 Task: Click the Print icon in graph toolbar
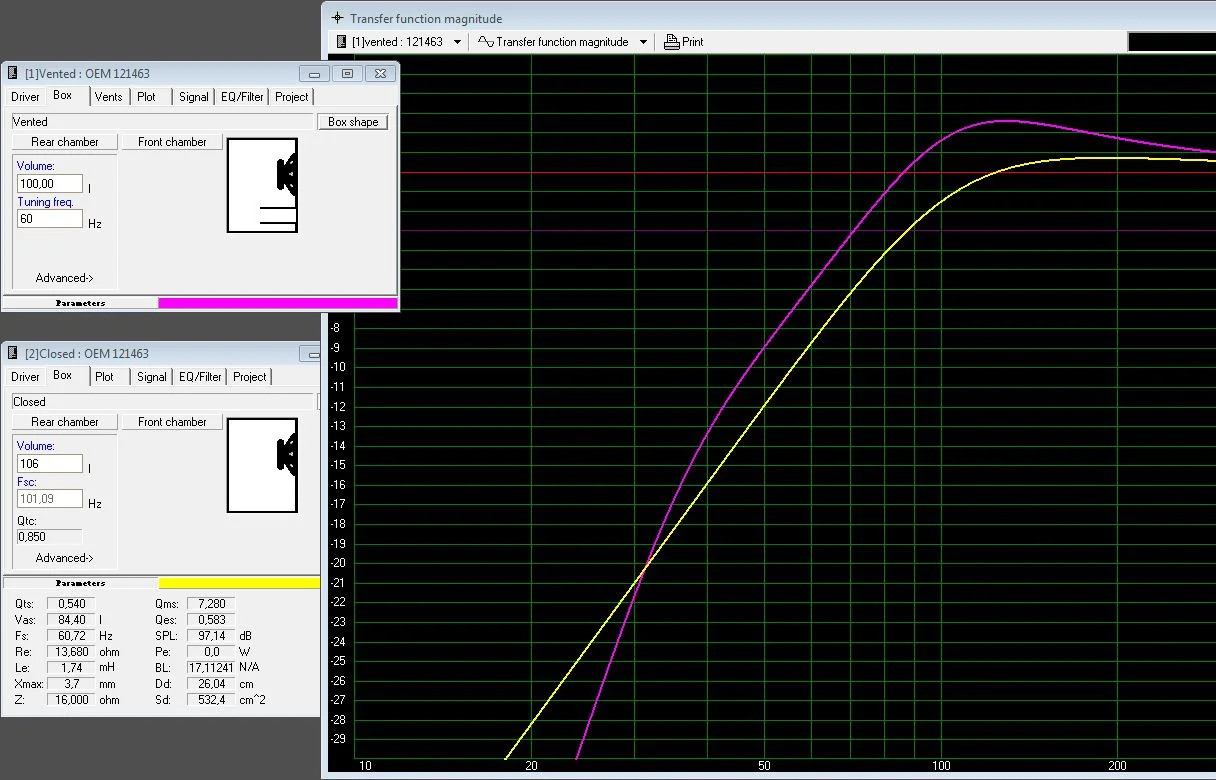(672, 42)
